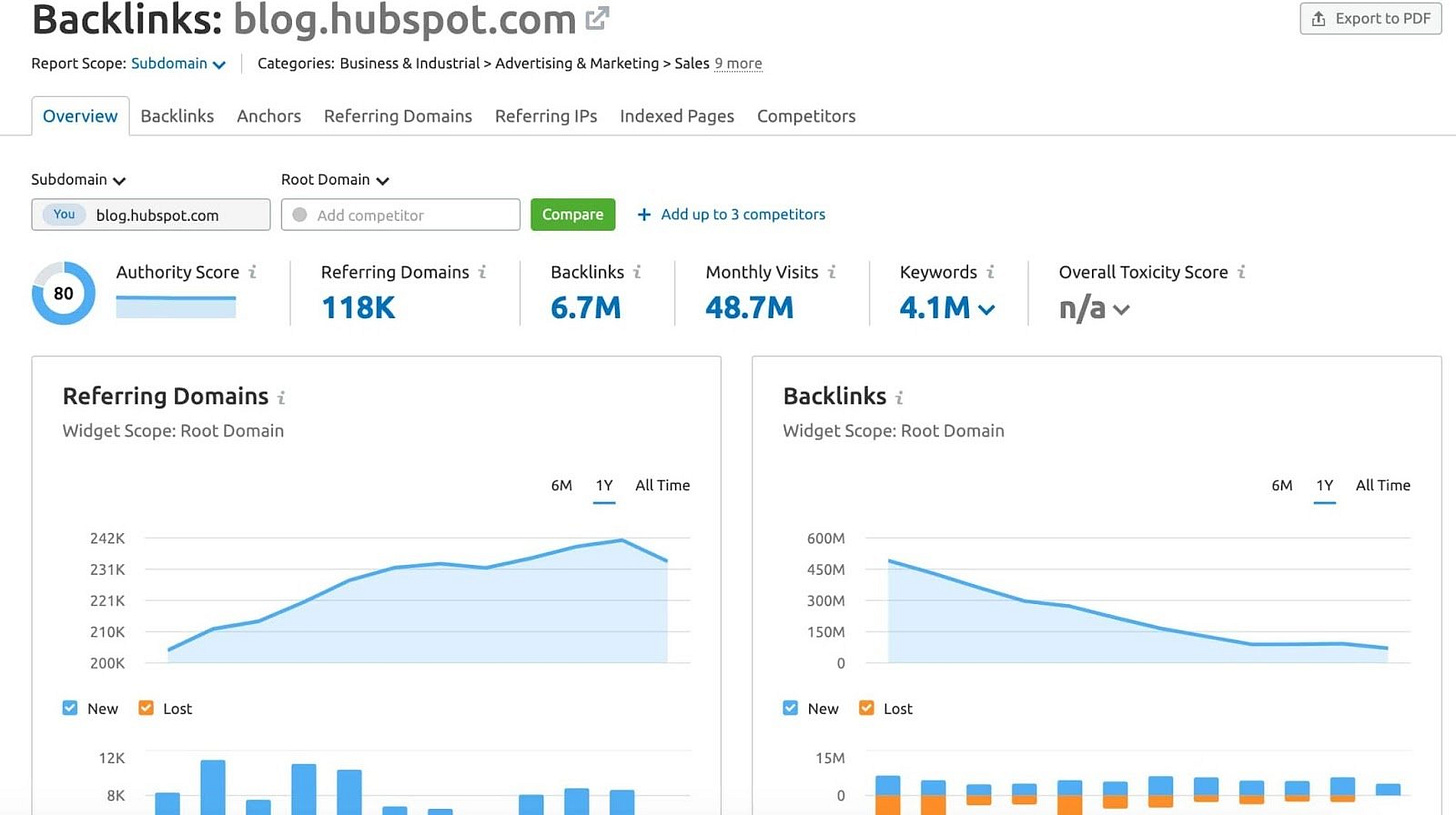Image resolution: width=1456 pixels, height=815 pixels.
Task: Click the Authority Score progress bar
Action: (x=176, y=306)
